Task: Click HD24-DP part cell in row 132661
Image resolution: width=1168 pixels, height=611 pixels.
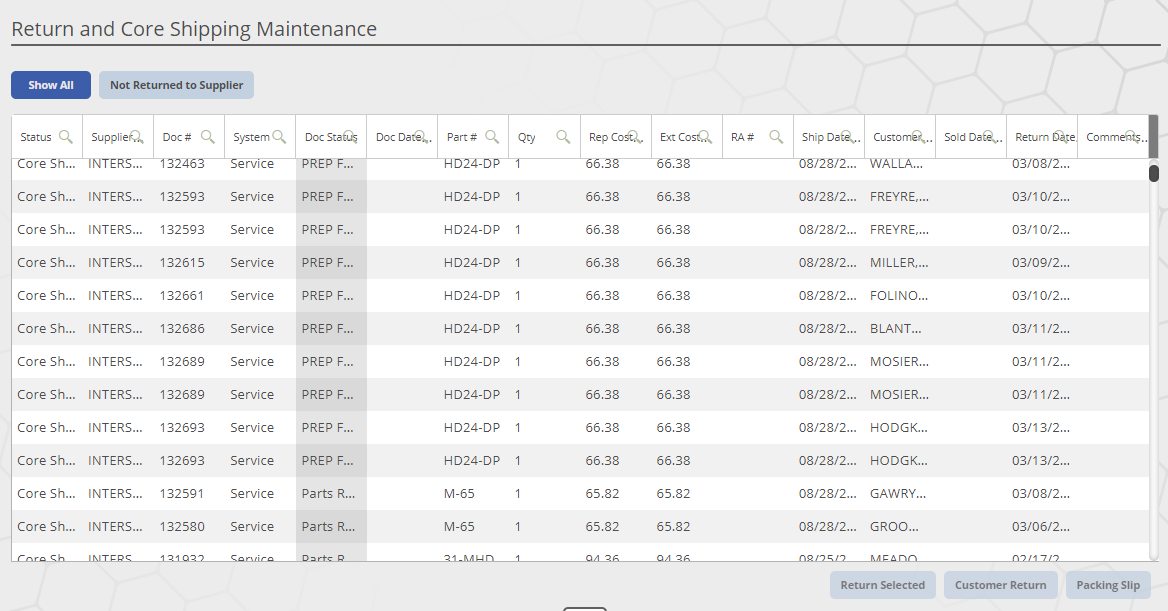Action: tap(473, 296)
